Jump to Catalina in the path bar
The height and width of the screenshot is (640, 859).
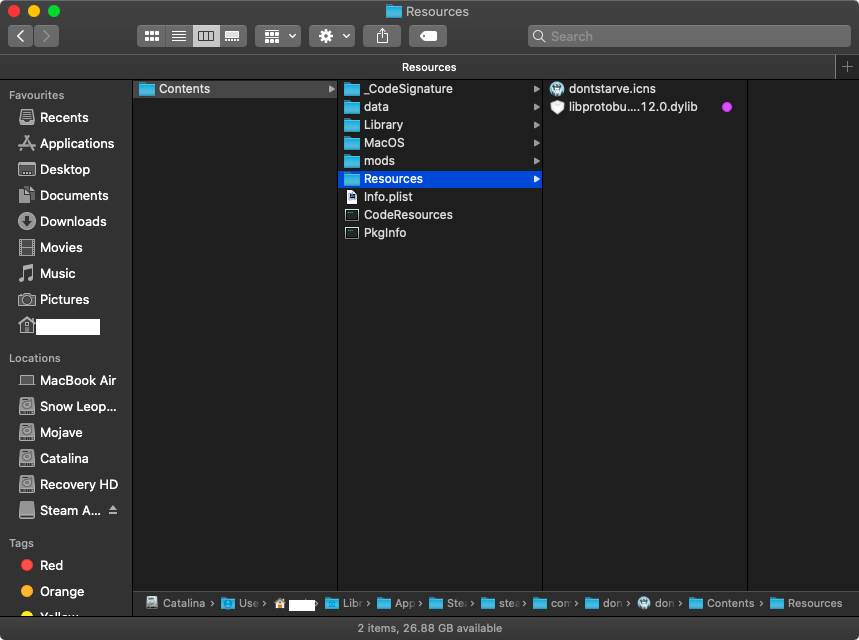tap(176, 603)
